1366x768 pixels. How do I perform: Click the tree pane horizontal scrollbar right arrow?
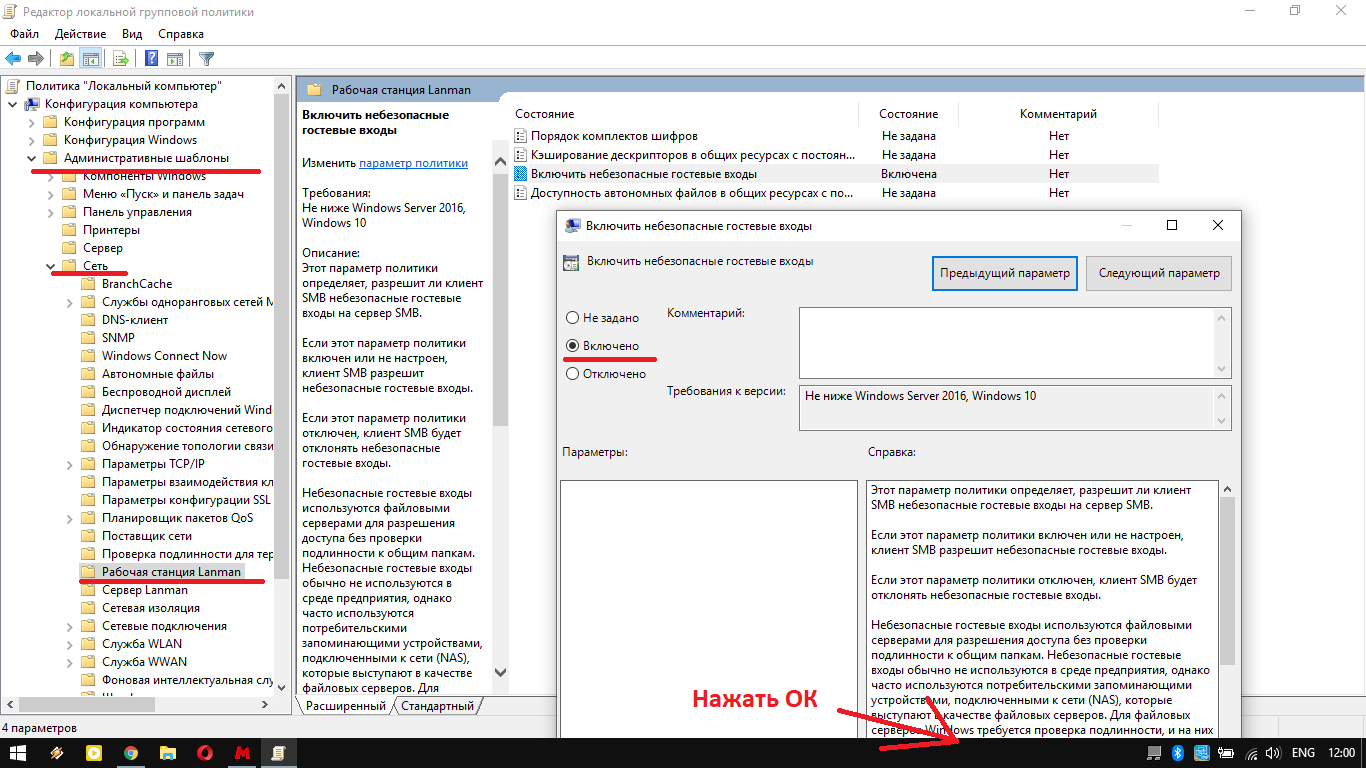(x=265, y=706)
